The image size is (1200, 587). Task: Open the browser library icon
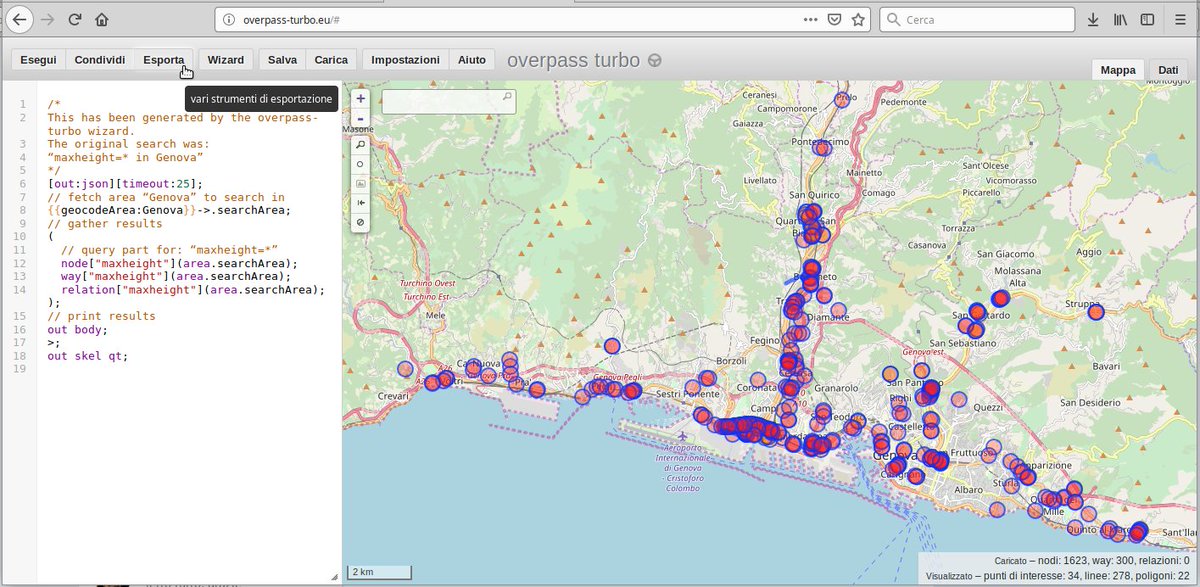pos(1121,19)
